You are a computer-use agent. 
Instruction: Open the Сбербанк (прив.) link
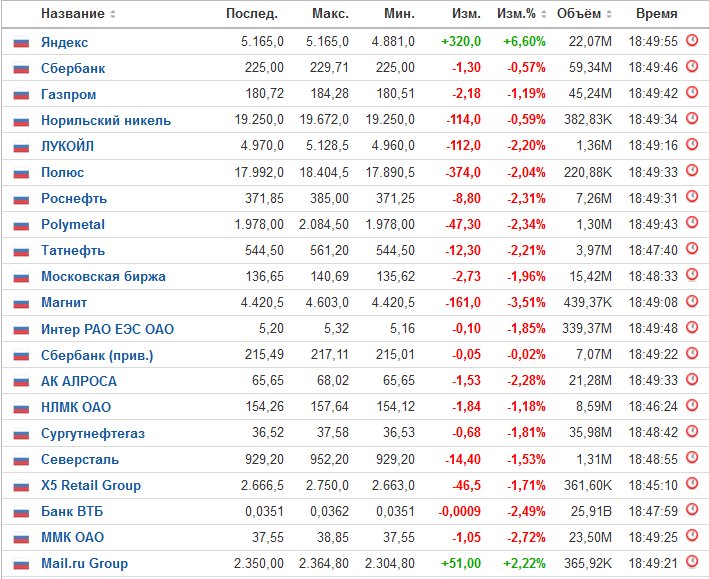97,355
